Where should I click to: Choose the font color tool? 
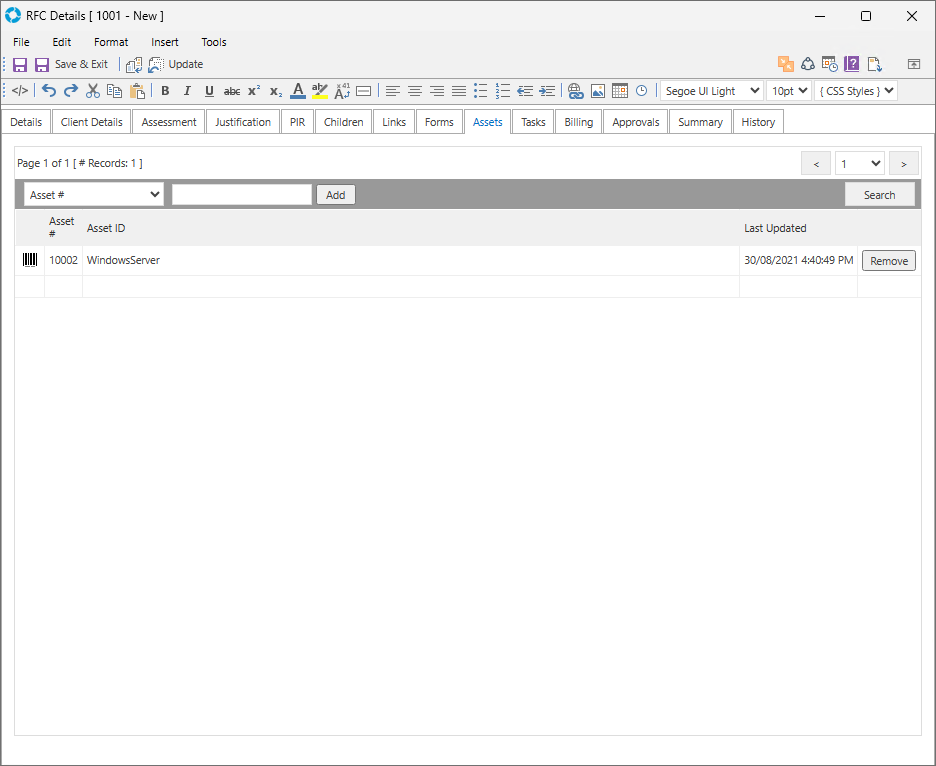click(x=298, y=91)
